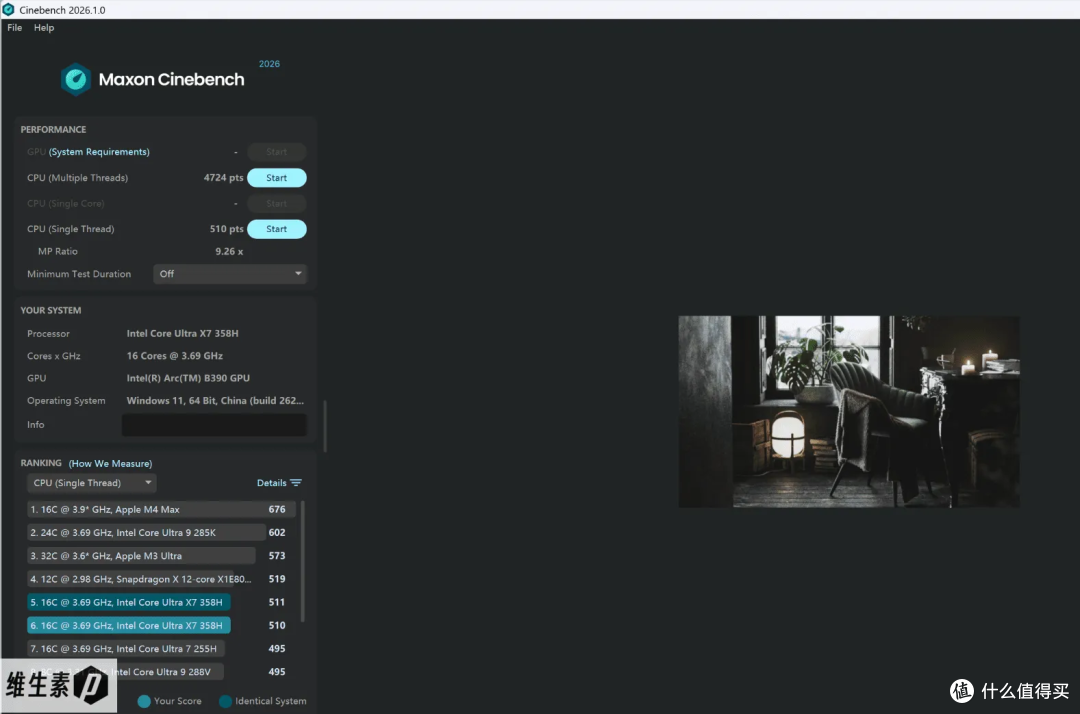Click the 16 Cores @ 3.69 GHz value

coord(174,356)
